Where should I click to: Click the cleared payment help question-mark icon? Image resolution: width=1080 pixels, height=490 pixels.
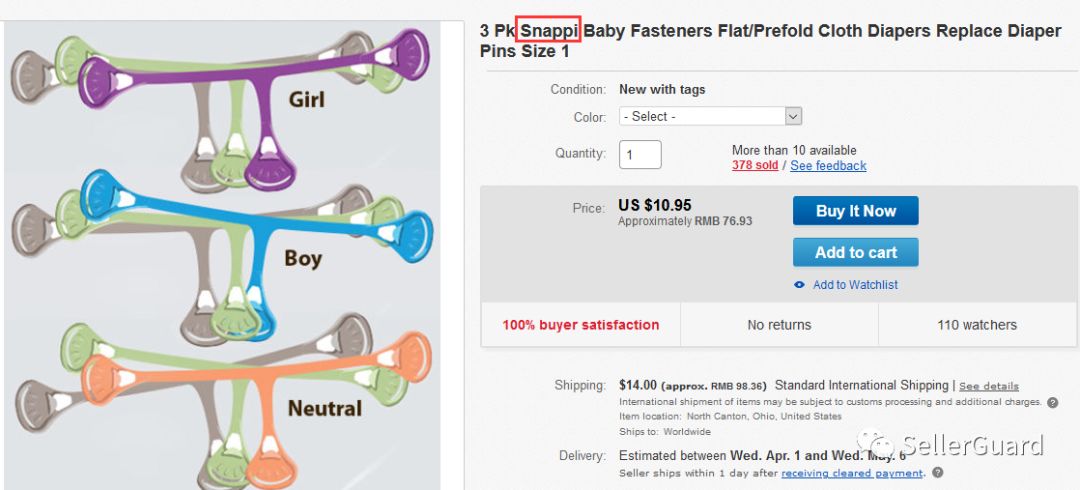point(936,473)
